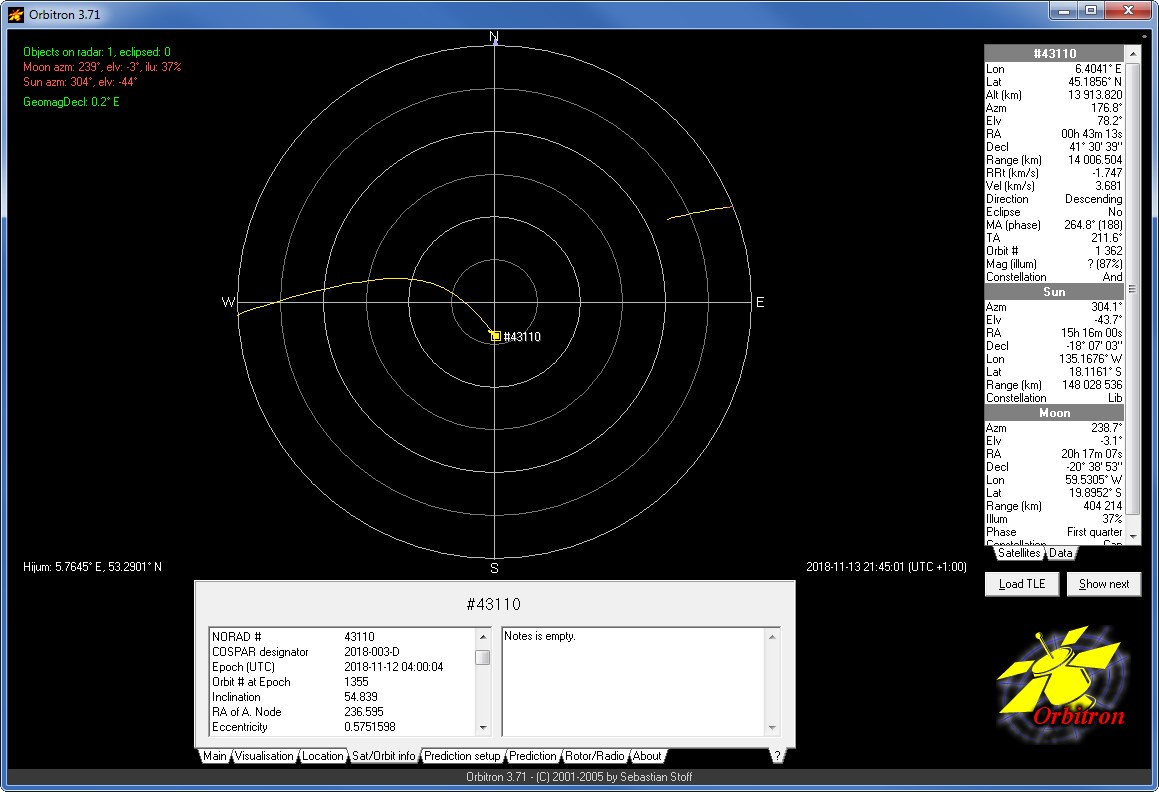Click the question mark help tab
The height and width of the screenshot is (792, 1159).
777,756
